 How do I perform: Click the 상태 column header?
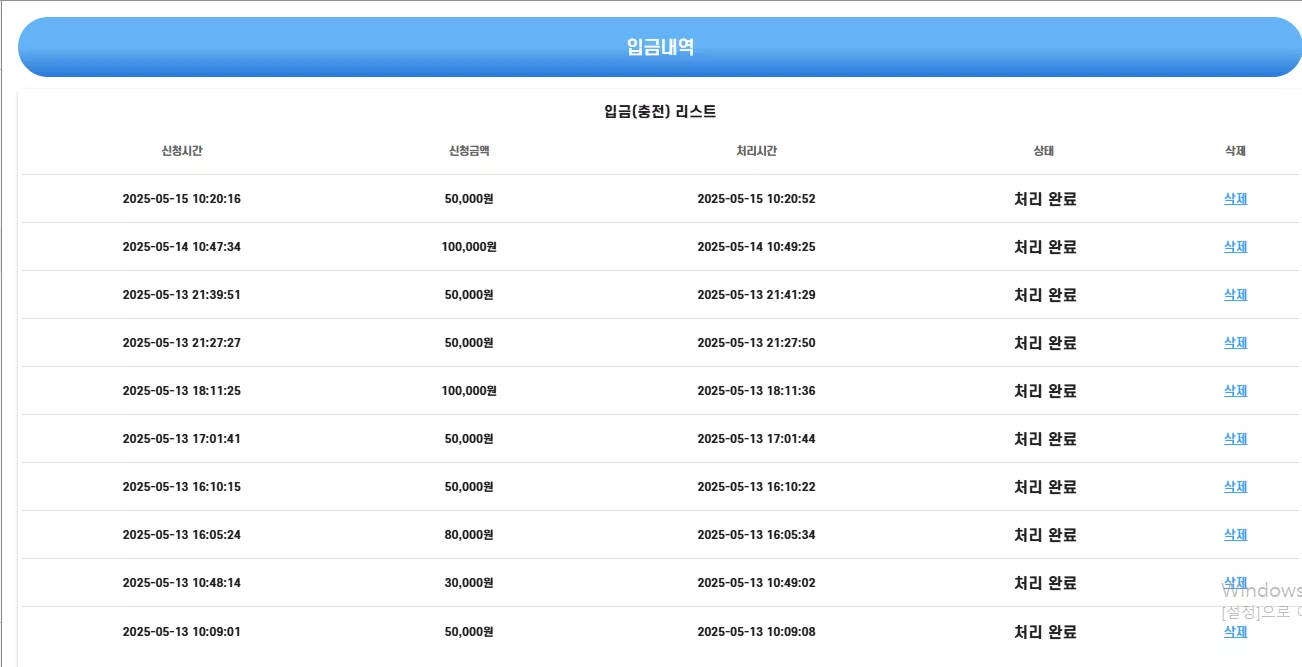1044,151
